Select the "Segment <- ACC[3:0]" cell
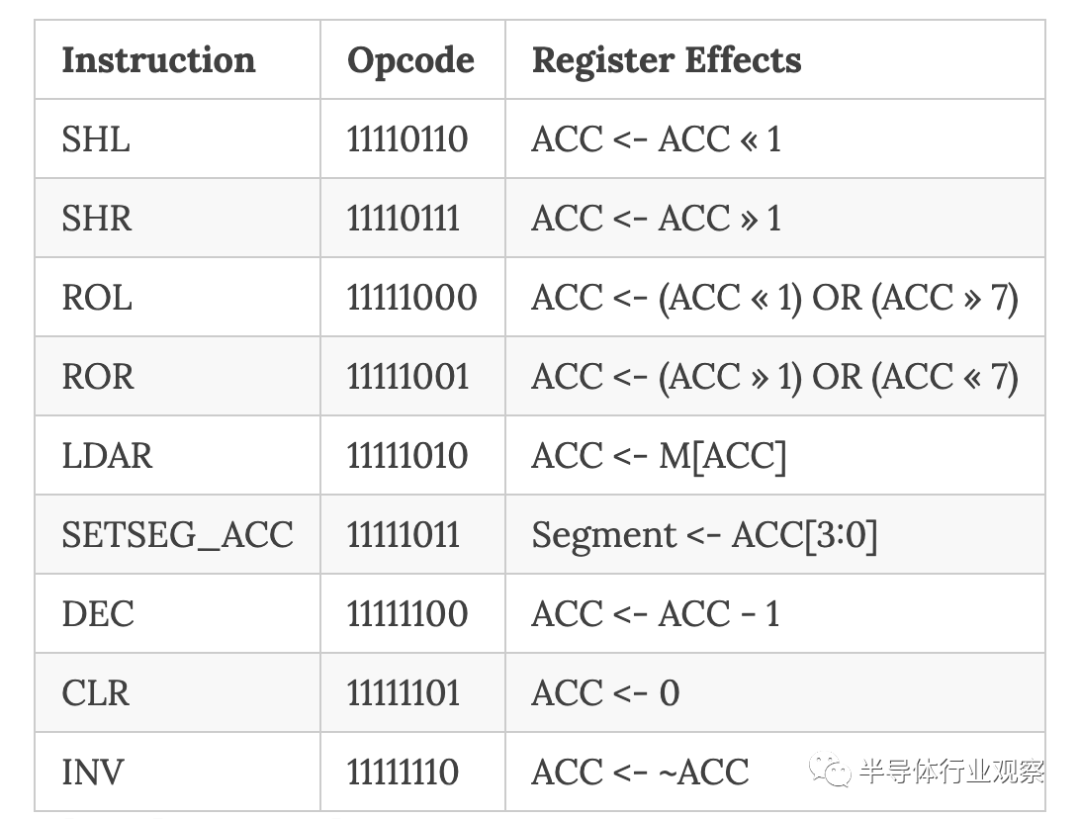The height and width of the screenshot is (819, 1080). pos(704,534)
